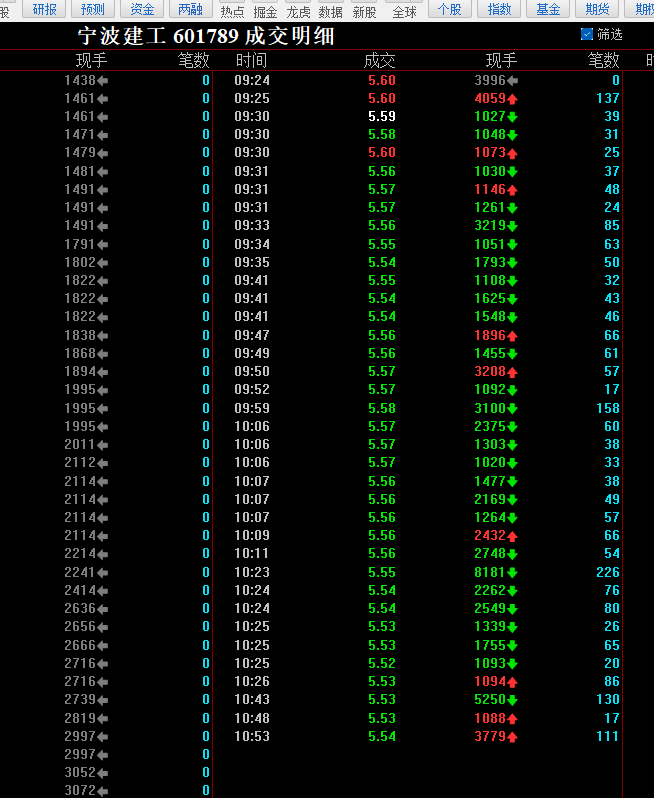Select volume value 3100
The image size is (654, 798).
[x=490, y=408]
